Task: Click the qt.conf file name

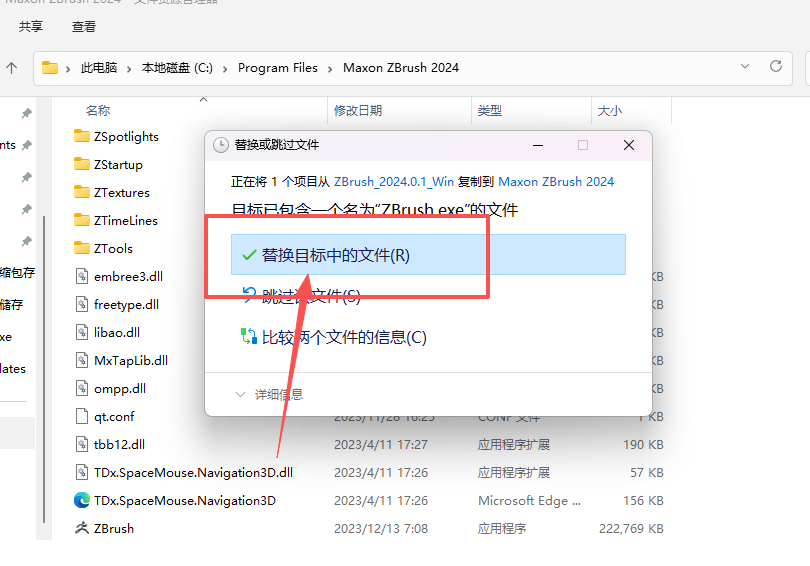Action: [x=114, y=417]
